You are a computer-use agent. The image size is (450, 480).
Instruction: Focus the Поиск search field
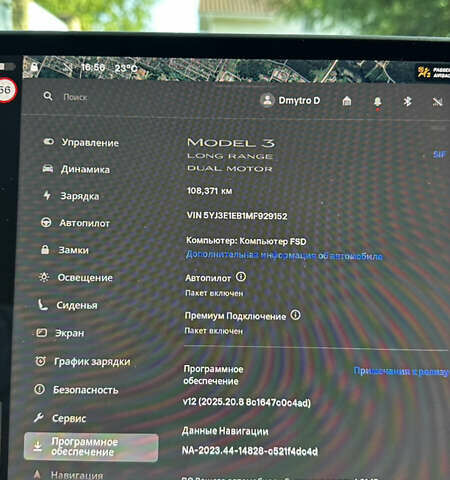pos(75,97)
